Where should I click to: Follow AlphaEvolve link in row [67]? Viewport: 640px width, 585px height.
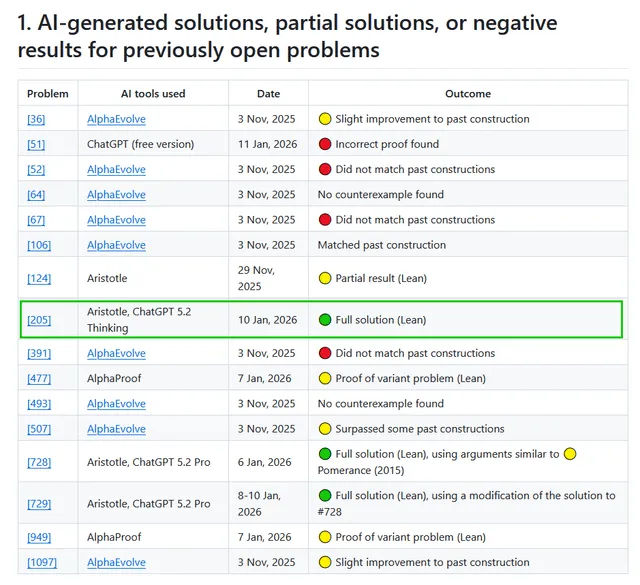tap(116, 220)
